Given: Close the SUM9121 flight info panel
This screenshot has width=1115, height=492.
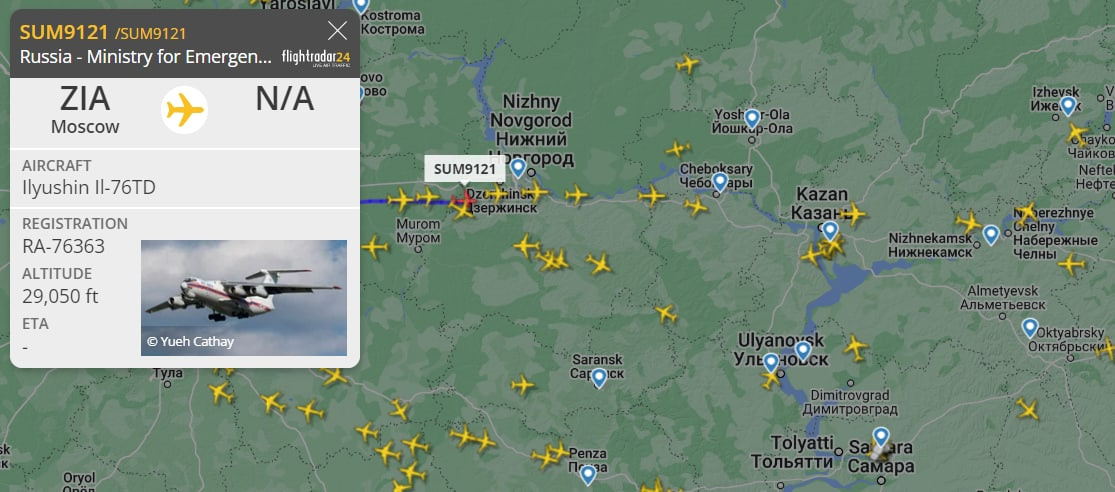Looking at the screenshot, I should pyautogui.click(x=337, y=31).
